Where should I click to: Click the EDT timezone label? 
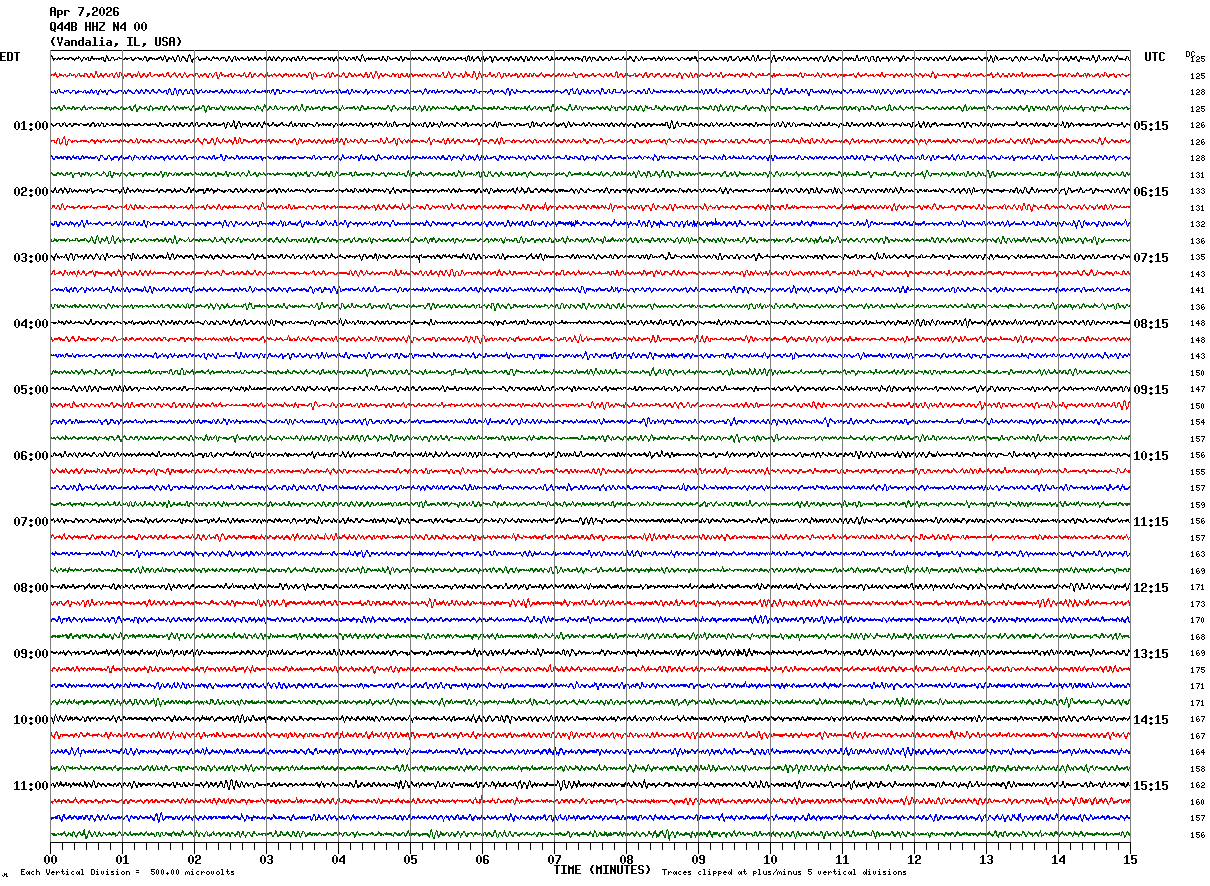[10, 57]
